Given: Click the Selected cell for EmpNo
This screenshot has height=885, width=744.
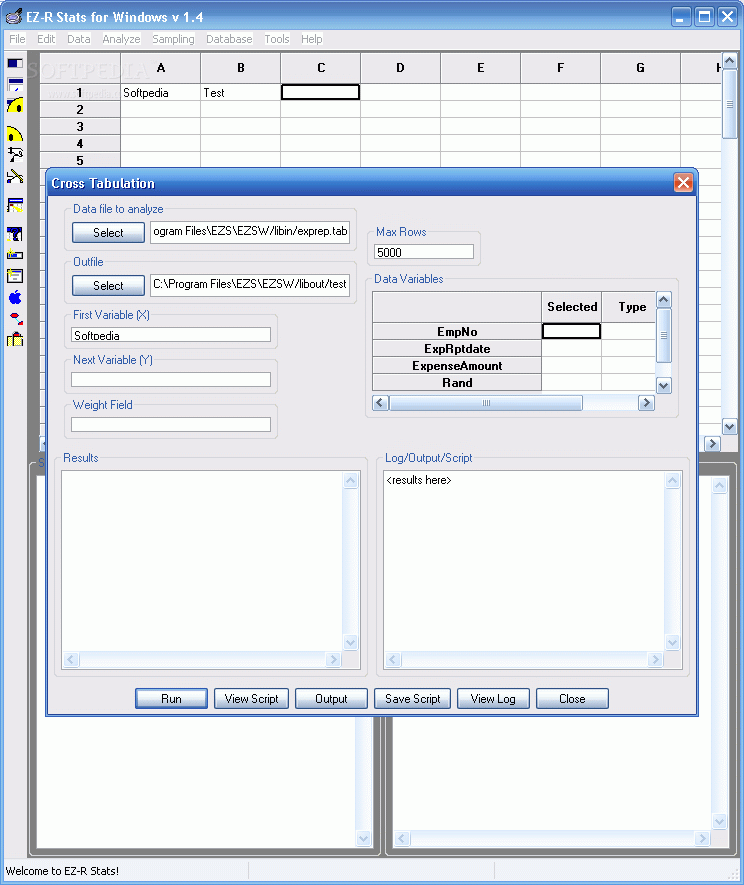Looking at the screenshot, I should click(571, 331).
